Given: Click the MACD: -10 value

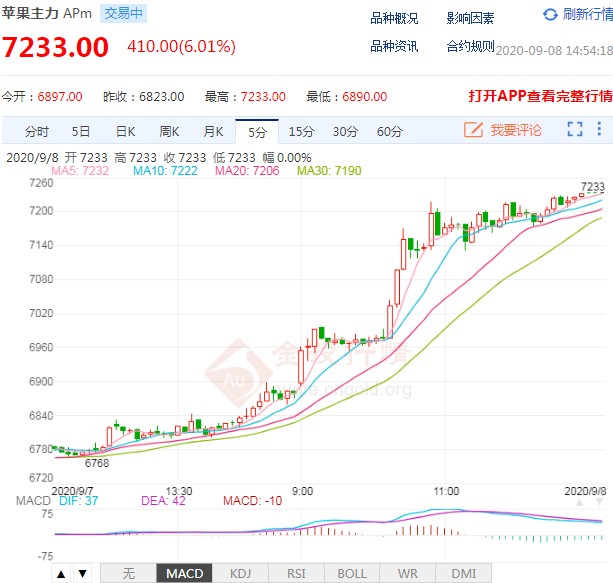Looking at the screenshot, I should coord(253,501).
